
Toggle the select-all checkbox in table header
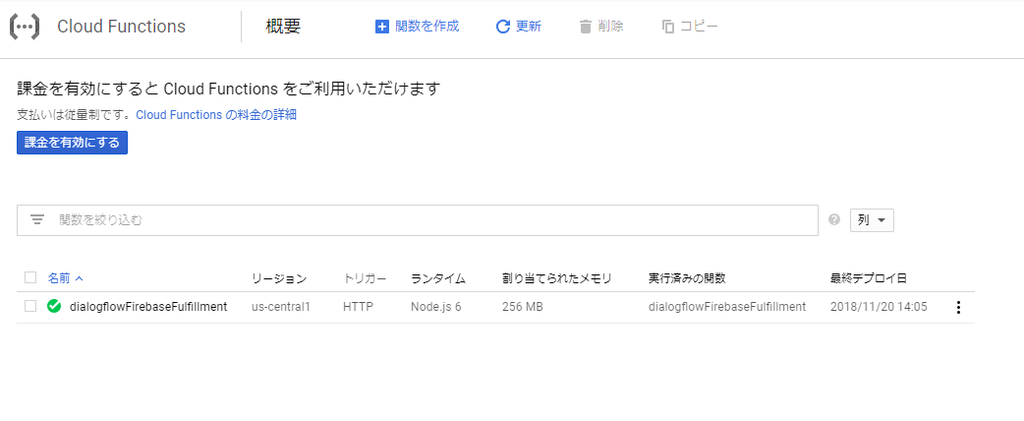pyautogui.click(x=30, y=277)
